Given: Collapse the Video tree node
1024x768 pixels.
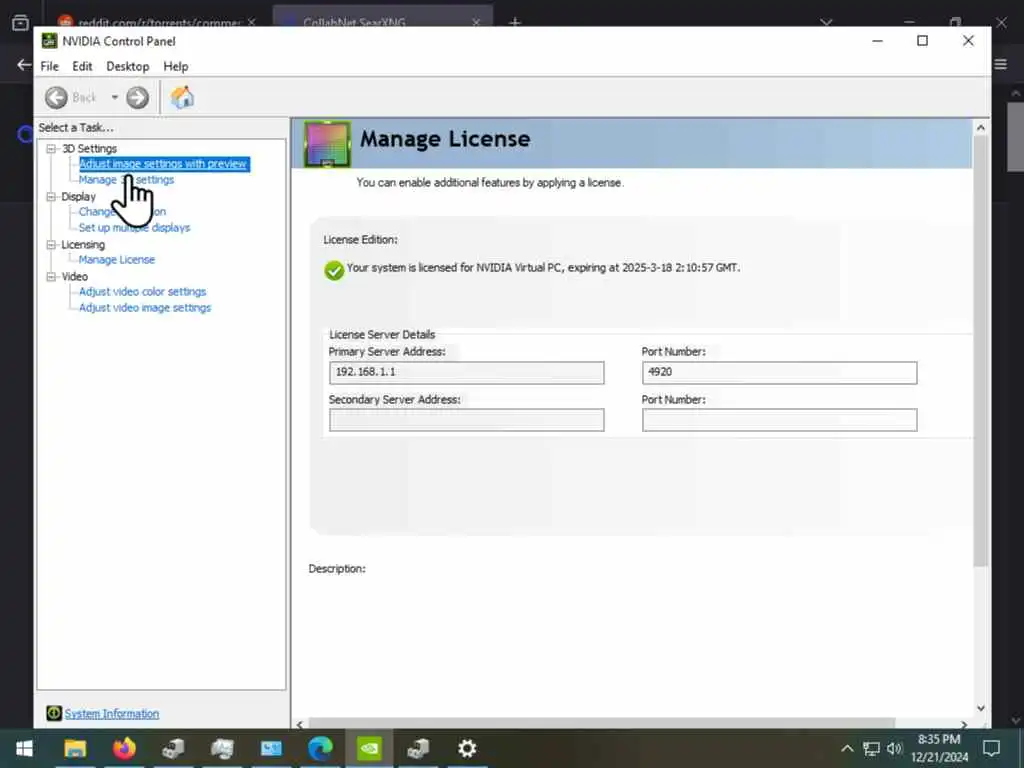Looking at the screenshot, I should point(51,277).
